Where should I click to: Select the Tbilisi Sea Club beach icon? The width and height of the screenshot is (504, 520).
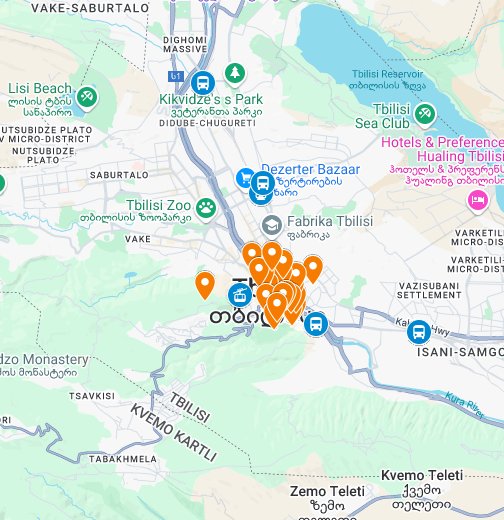coord(424,114)
